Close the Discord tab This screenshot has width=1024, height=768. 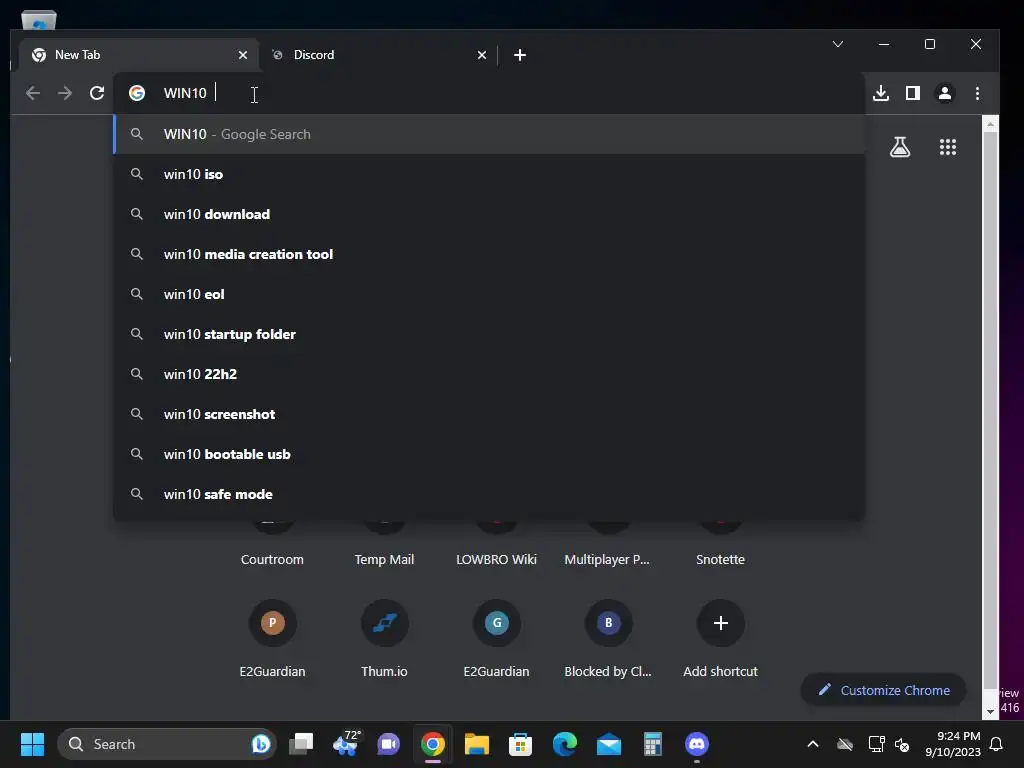(482, 55)
